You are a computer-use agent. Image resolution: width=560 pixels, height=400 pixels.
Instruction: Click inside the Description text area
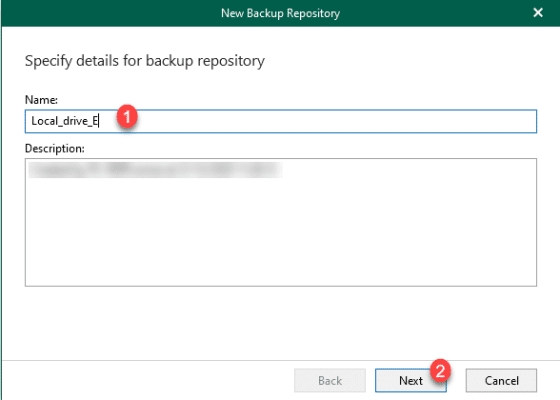pyautogui.click(x=281, y=222)
